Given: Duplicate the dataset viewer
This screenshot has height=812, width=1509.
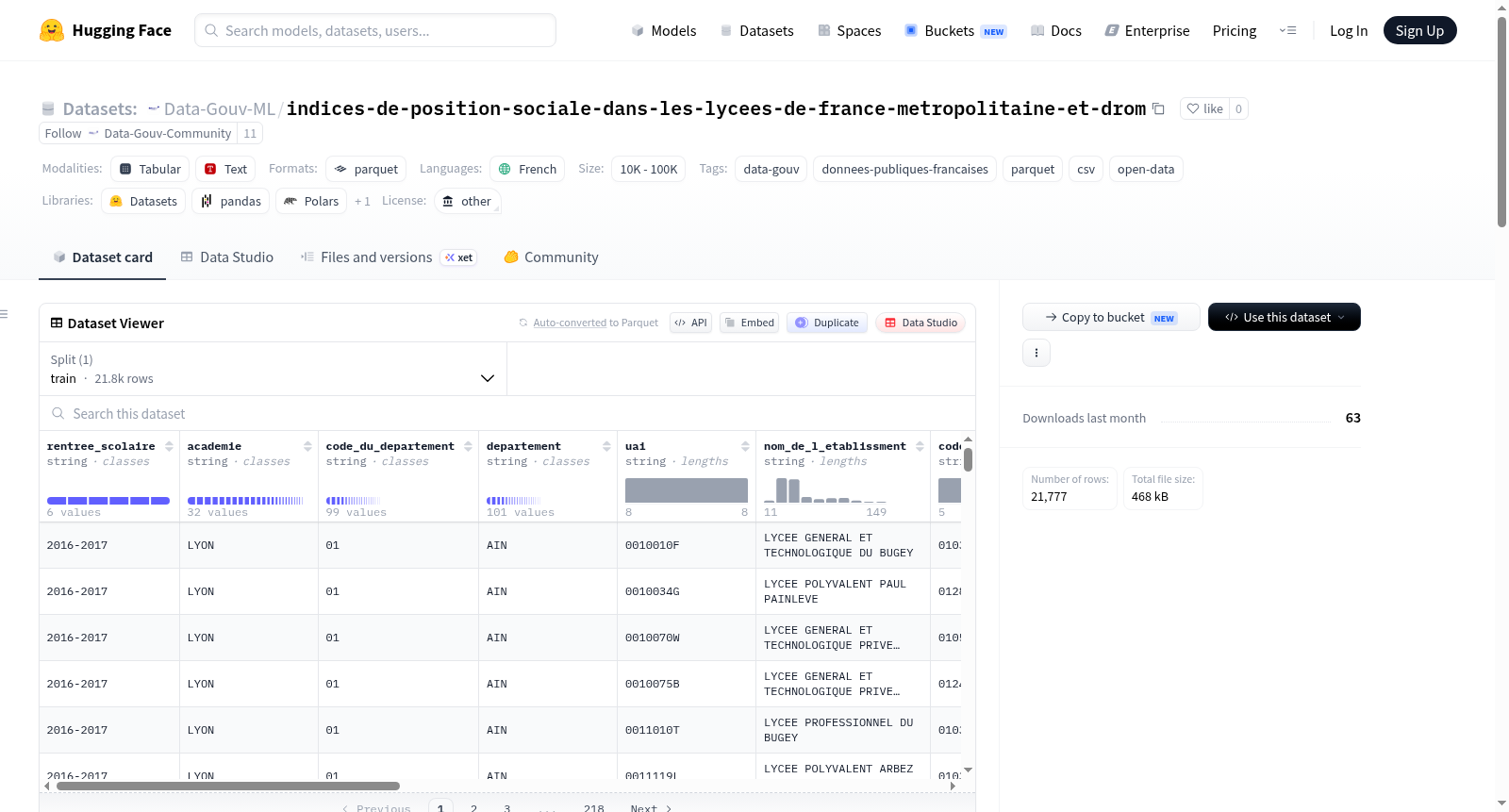Looking at the screenshot, I should click(x=827, y=323).
